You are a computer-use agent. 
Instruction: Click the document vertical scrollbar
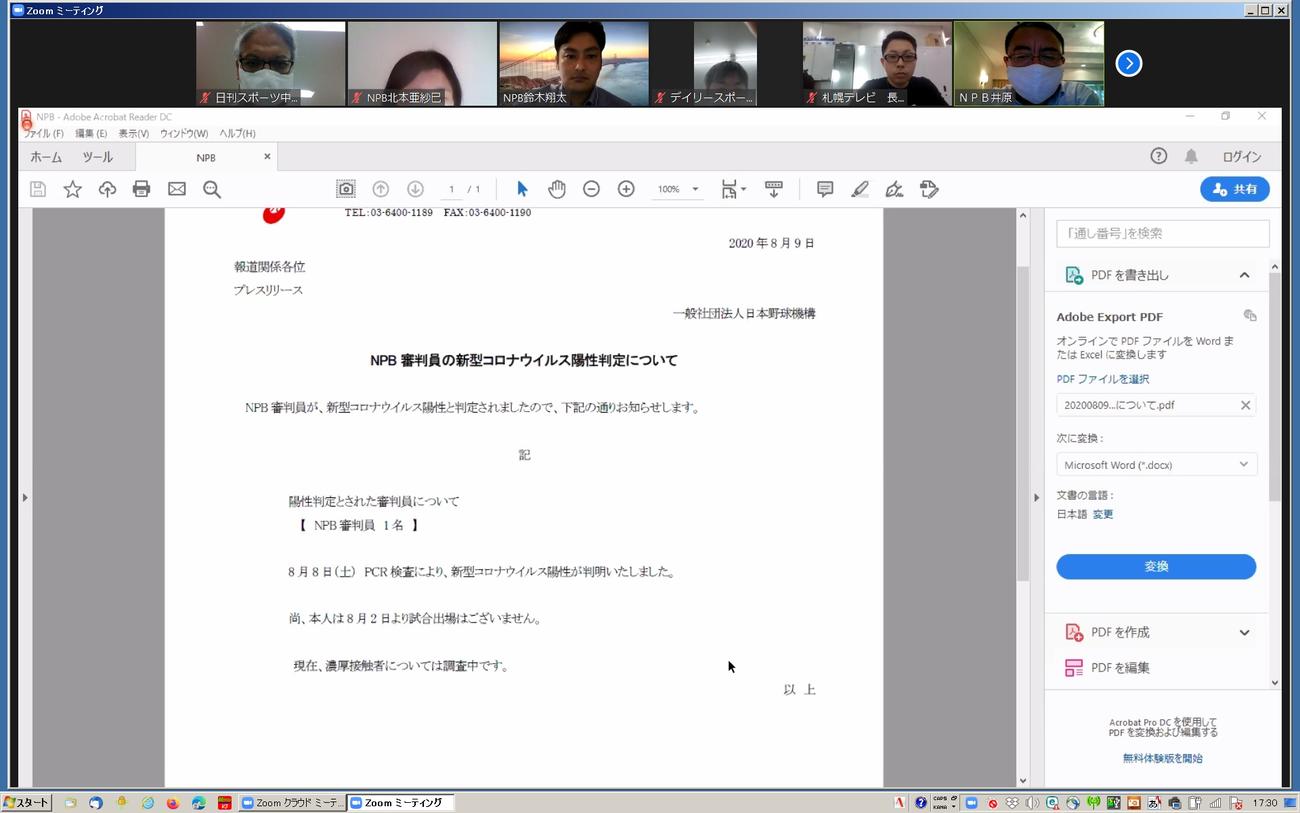pyautogui.click(x=1023, y=424)
